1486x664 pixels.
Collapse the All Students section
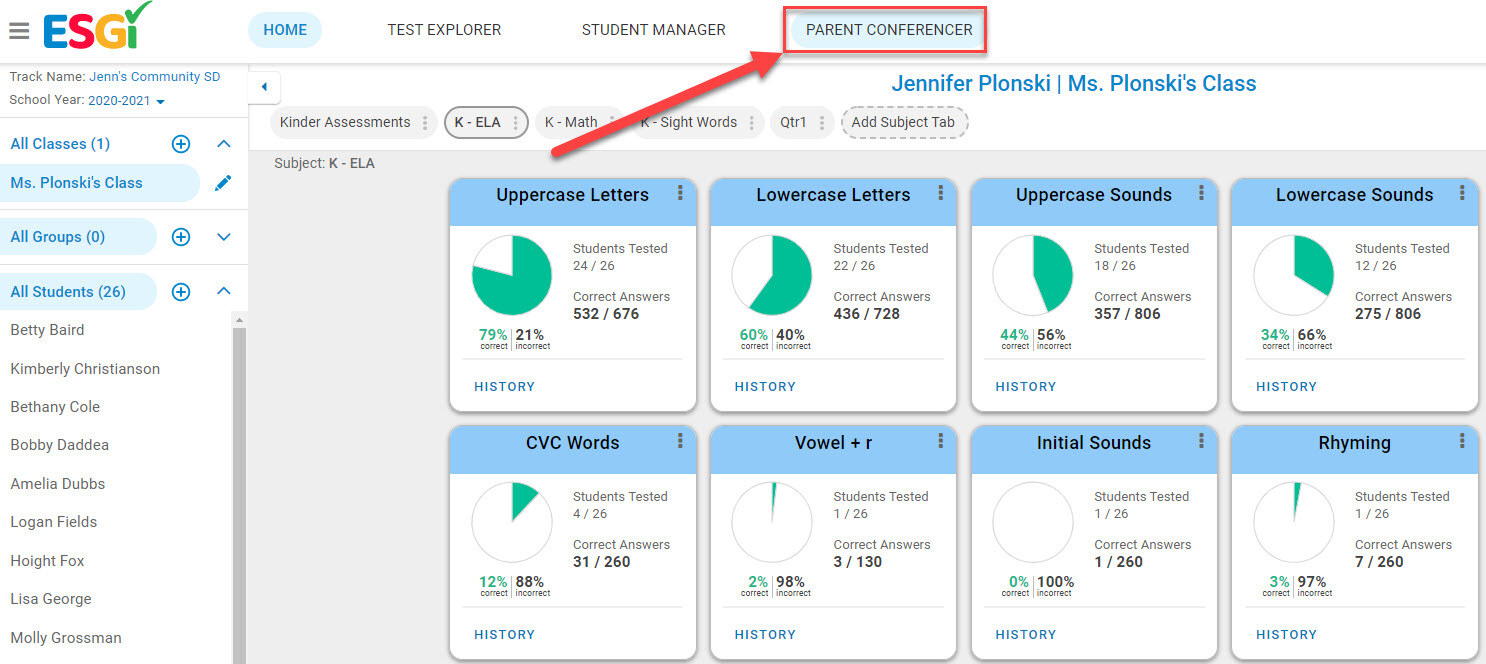[x=224, y=292]
